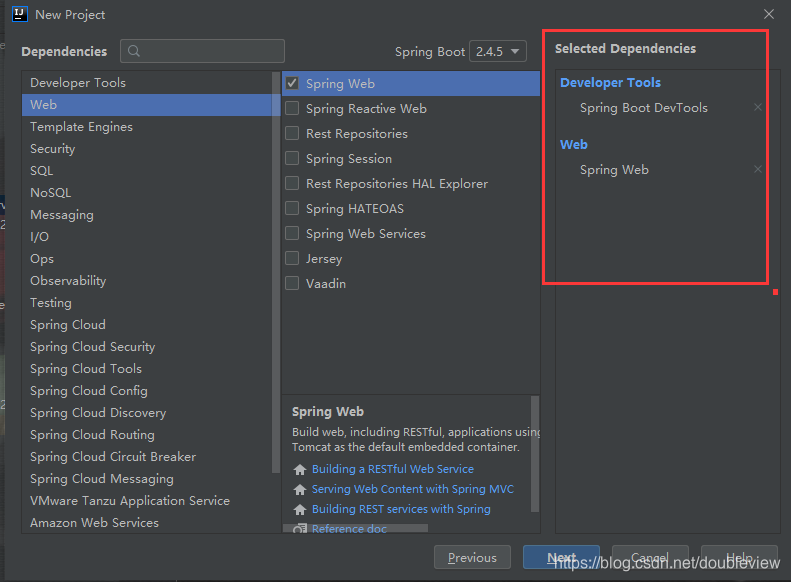Click the Developer Tools heading in Selected Dependencies

(x=610, y=82)
